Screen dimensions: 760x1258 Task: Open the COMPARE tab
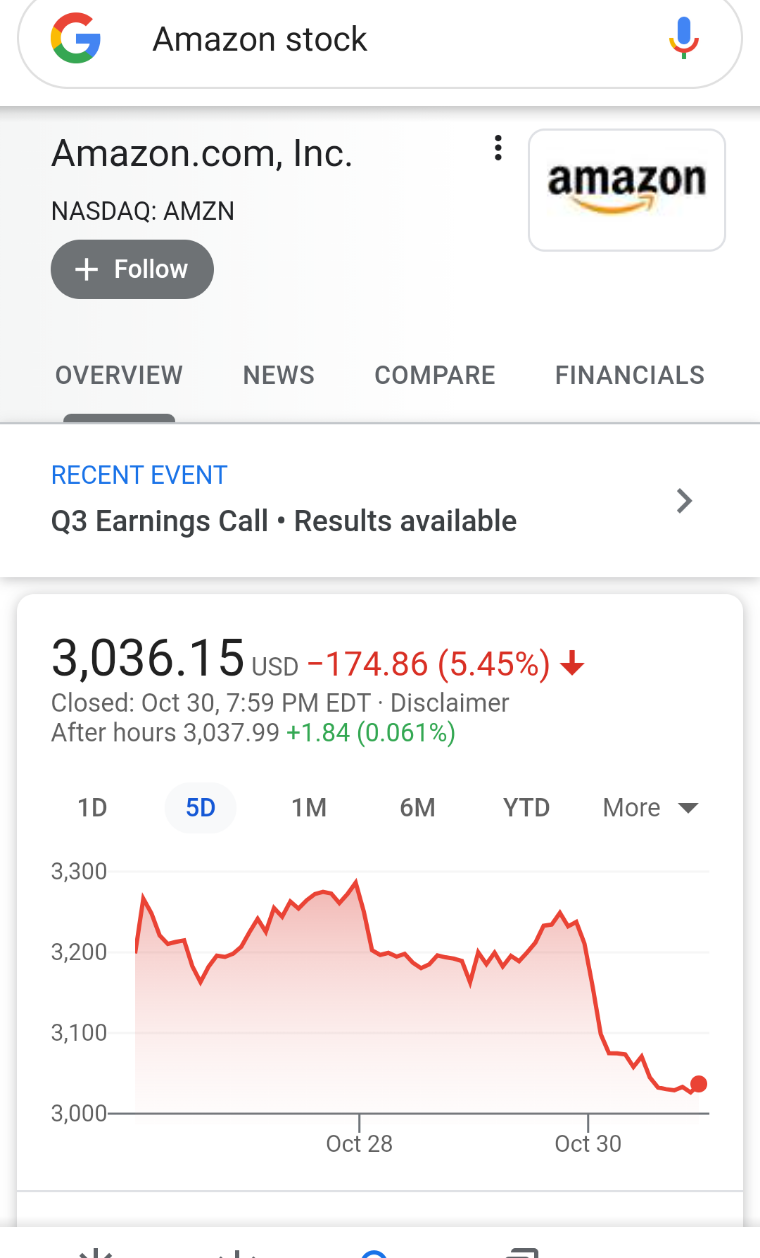coord(435,375)
